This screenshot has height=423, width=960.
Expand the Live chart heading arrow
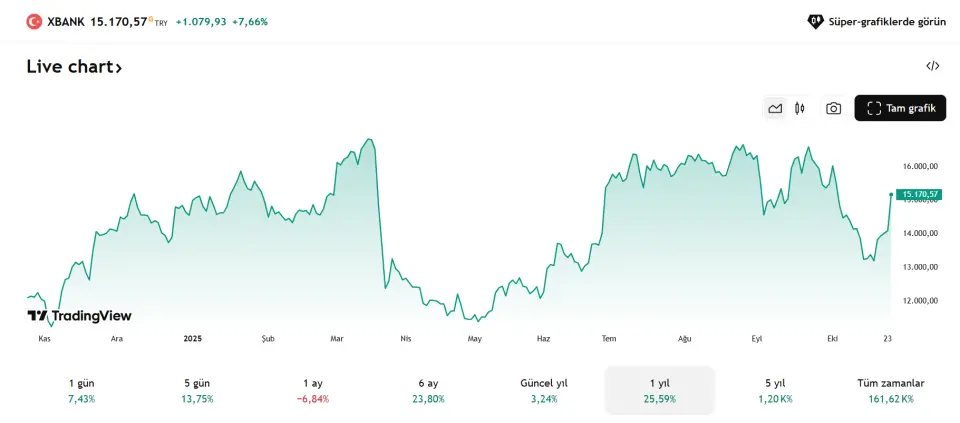(118, 68)
